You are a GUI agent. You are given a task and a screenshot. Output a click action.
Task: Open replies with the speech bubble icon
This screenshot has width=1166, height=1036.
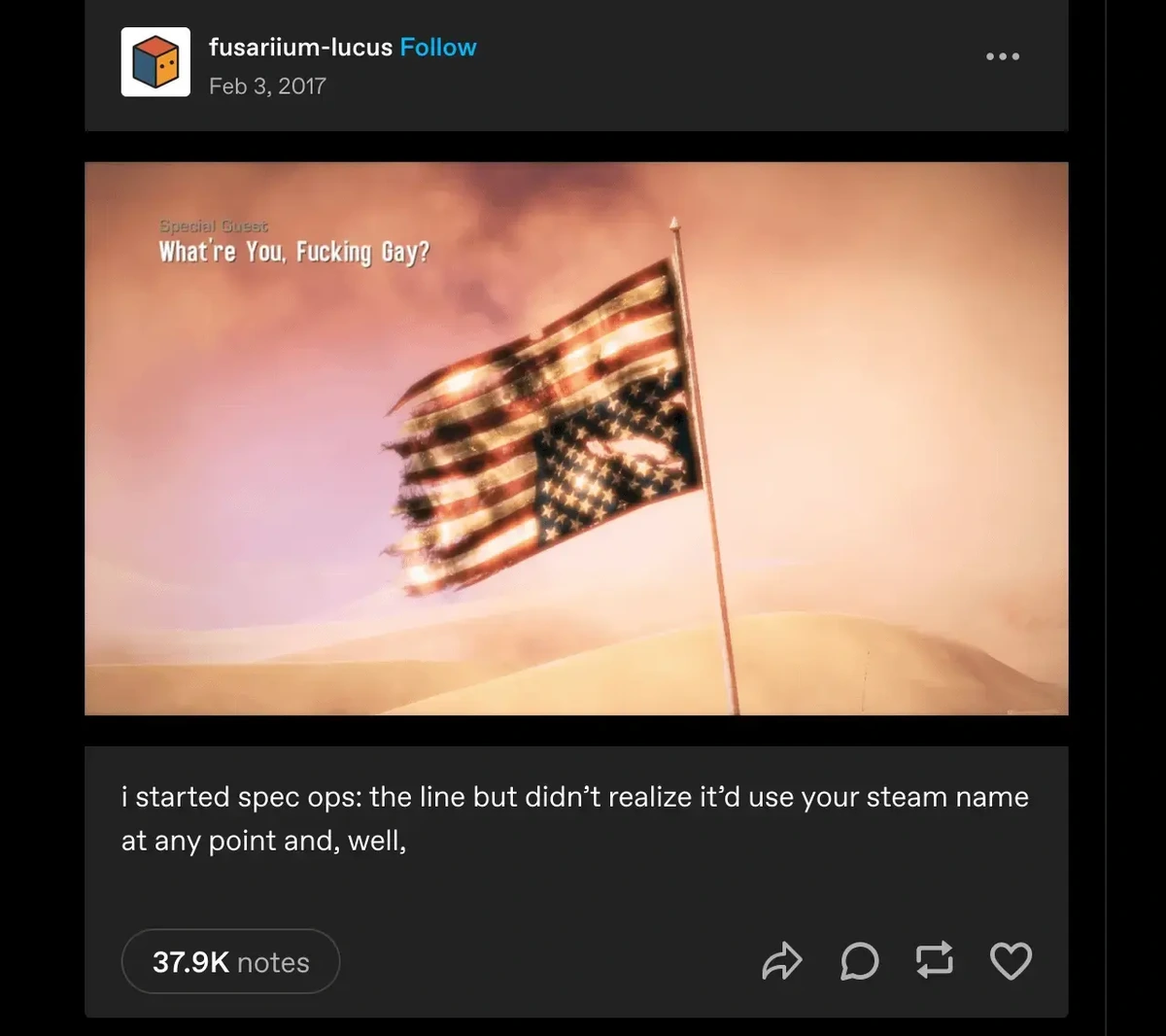click(859, 961)
